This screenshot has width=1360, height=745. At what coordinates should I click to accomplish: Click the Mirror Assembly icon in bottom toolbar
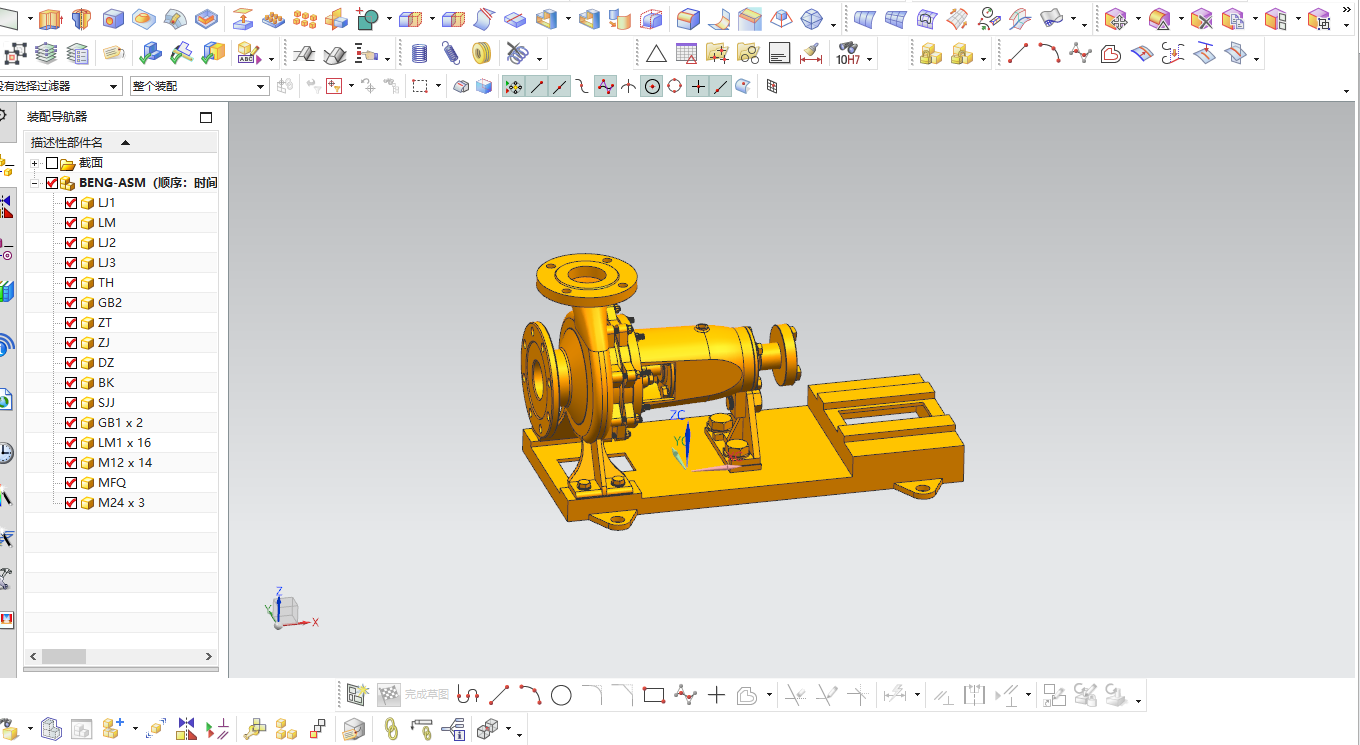coord(187,729)
